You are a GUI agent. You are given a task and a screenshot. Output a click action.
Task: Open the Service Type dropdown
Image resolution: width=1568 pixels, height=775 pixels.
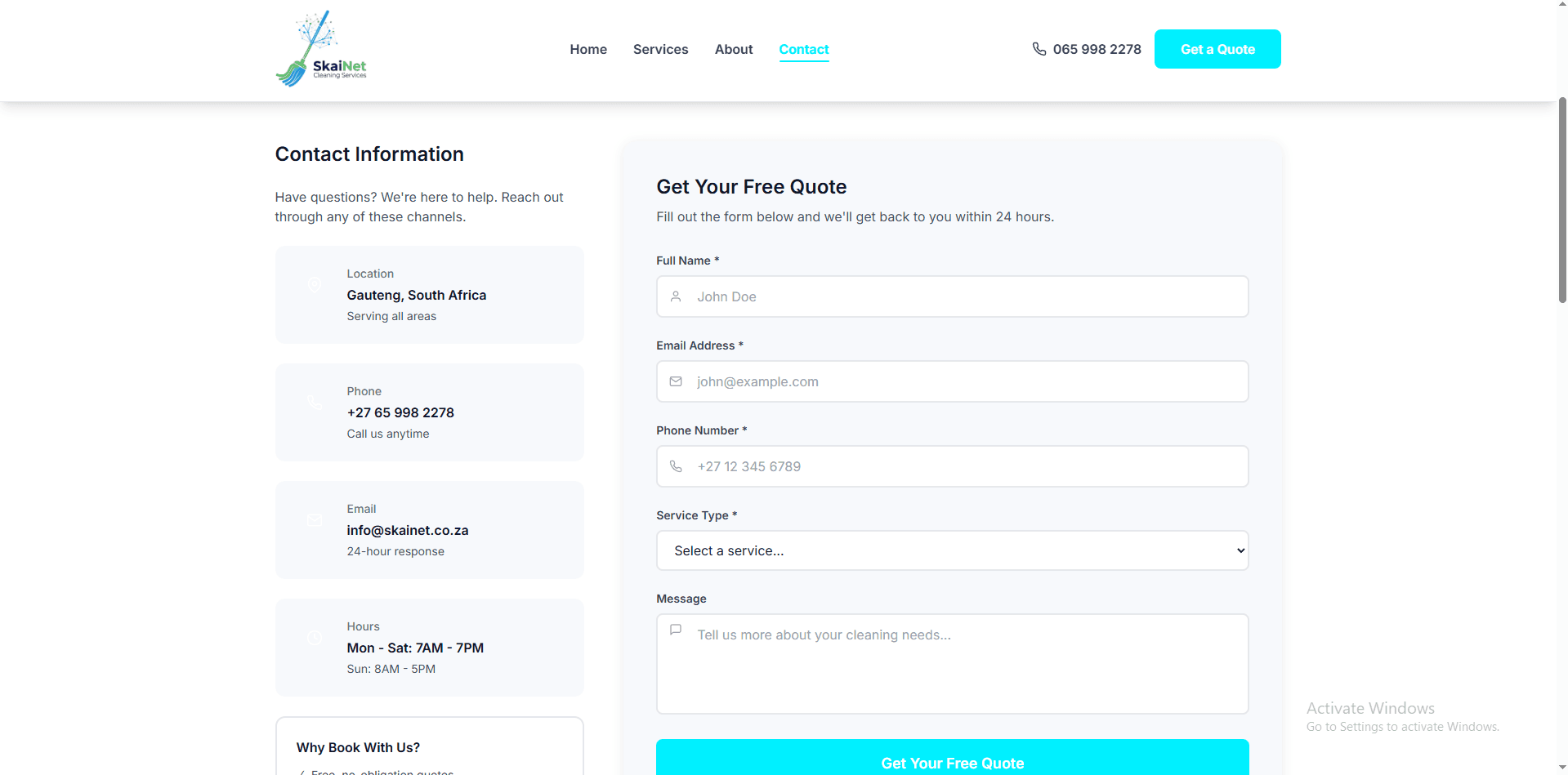(x=952, y=550)
